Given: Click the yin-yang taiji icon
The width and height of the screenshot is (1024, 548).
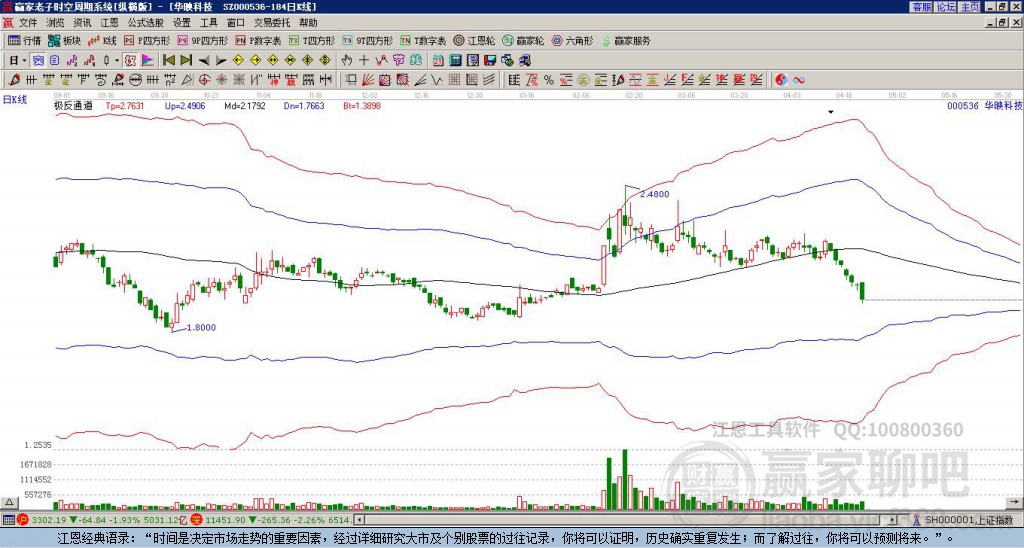Looking at the screenshot, I should point(781,80).
